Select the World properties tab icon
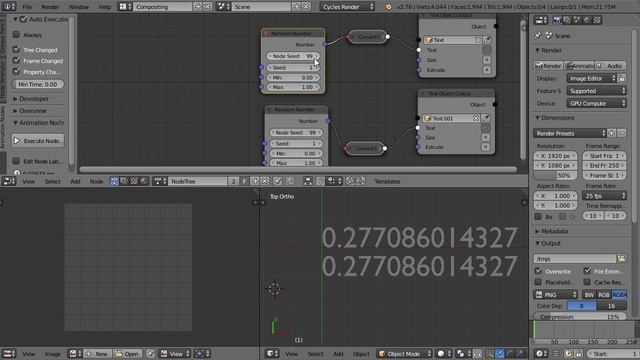Viewport: 640px width, 360px height. coord(587,20)
